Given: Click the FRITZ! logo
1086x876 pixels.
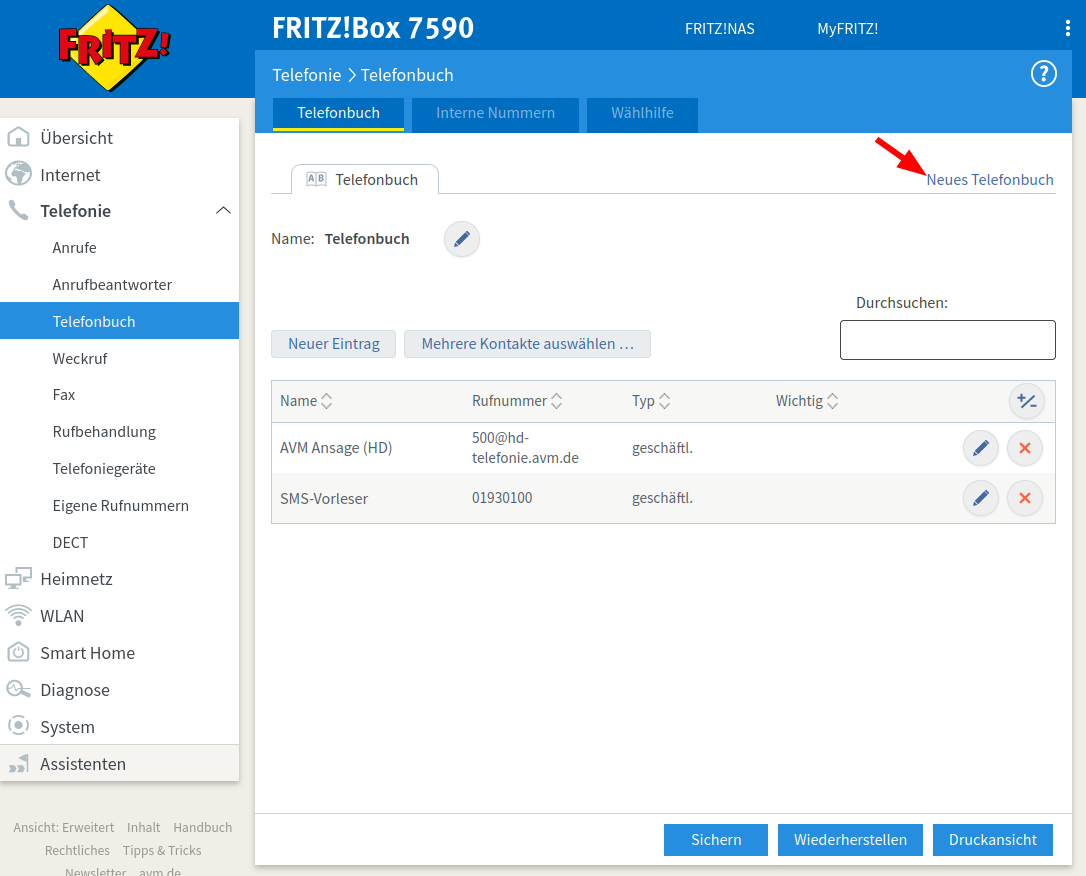Looking at the screenshot, I should [114, 47].
